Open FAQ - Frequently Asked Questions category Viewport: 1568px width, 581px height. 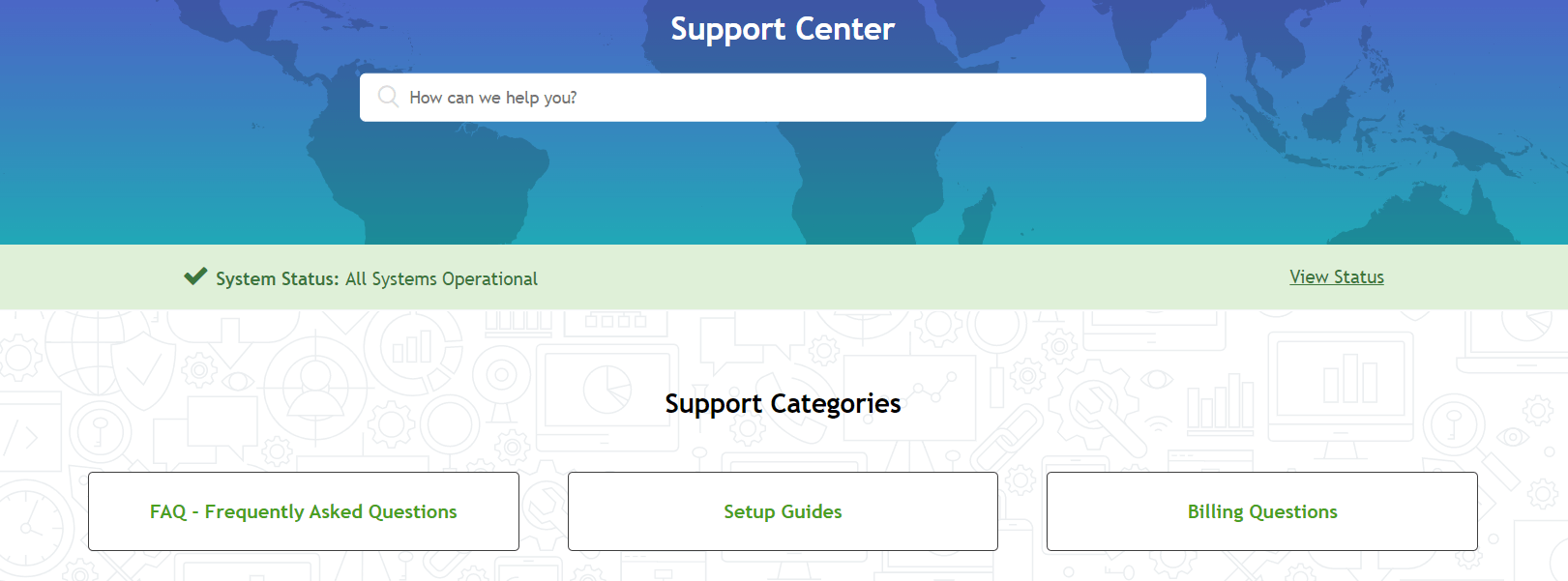[304, 511]
